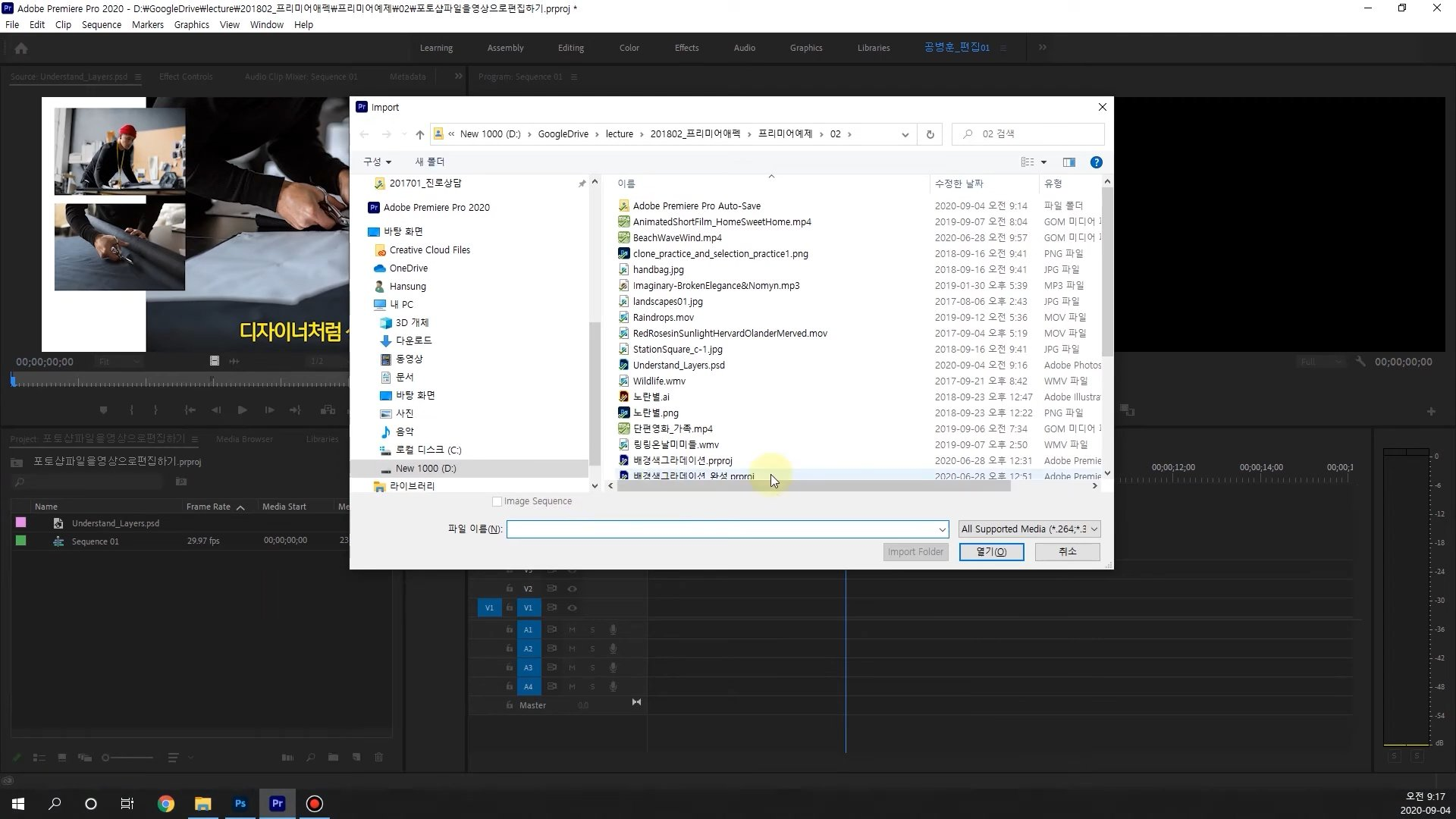Image resolution: width=1456 pixels, height=819 pixels.
Task: Open the file type filter All Supported Media dropdown
Action: 1029,529
